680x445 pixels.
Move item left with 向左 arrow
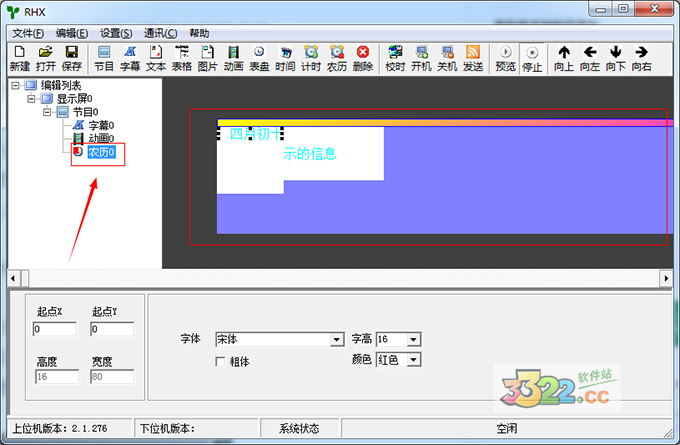590,58
